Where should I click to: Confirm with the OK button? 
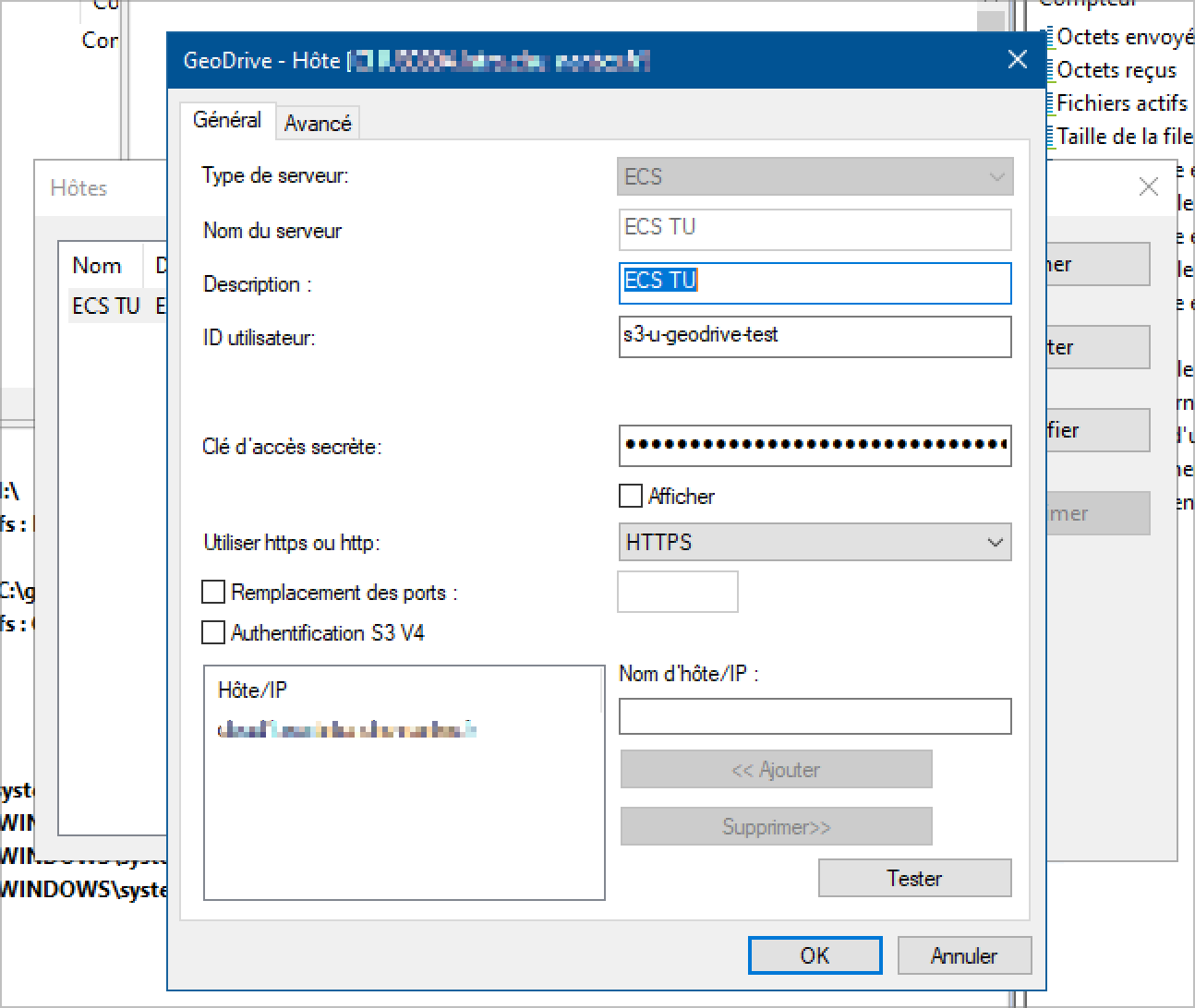(x=815, y=955)
